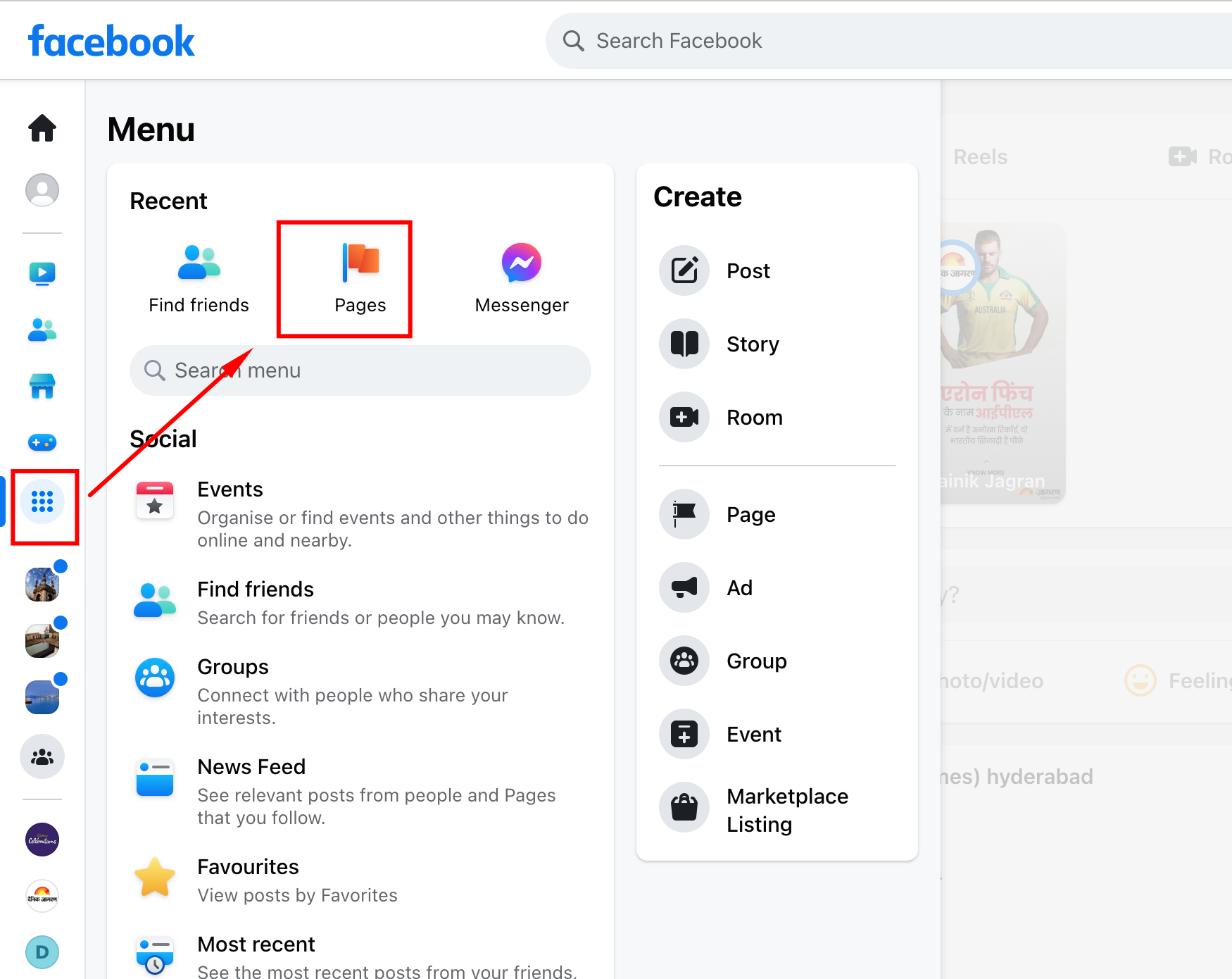Click the Search menu field
Screen dimensions: 1232x979
360,370
